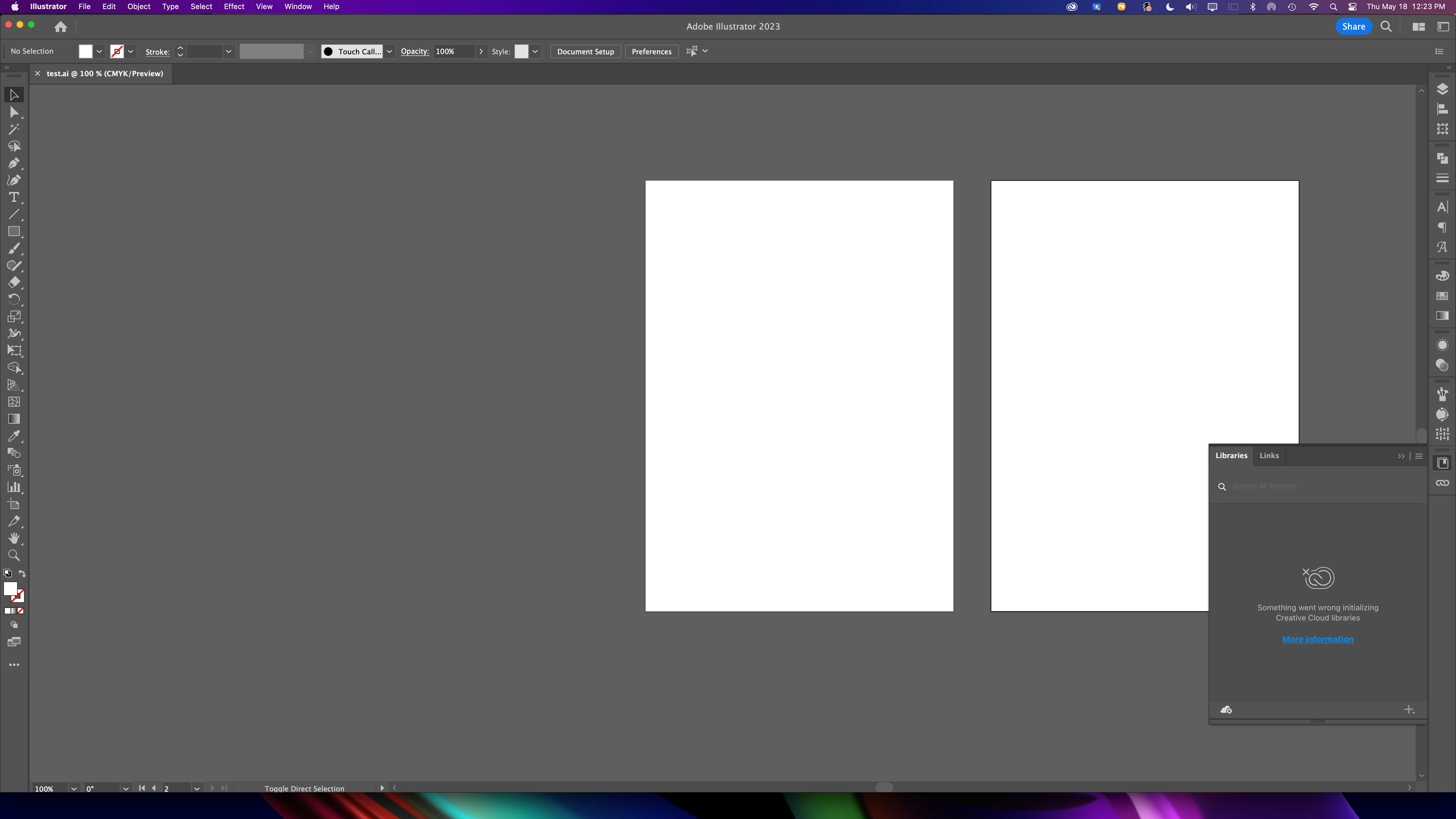Click the control bar fill color swatch
1456x819 pixels.
pyautogui.click(x=85, y=51)
